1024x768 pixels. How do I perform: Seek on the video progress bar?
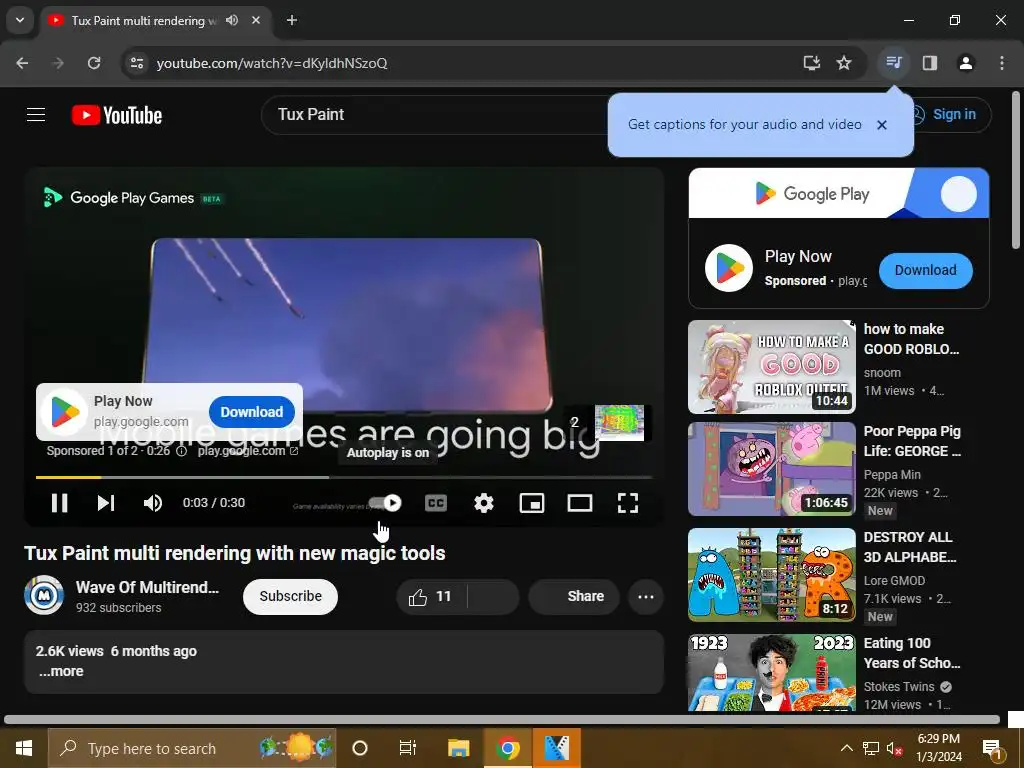tap(344, 477)
